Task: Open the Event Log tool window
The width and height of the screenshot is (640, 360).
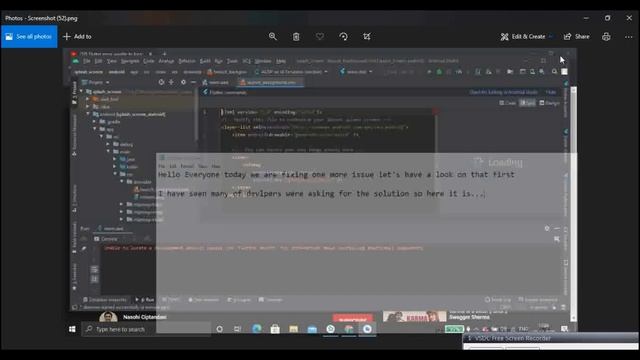Action: pos(498,300)
